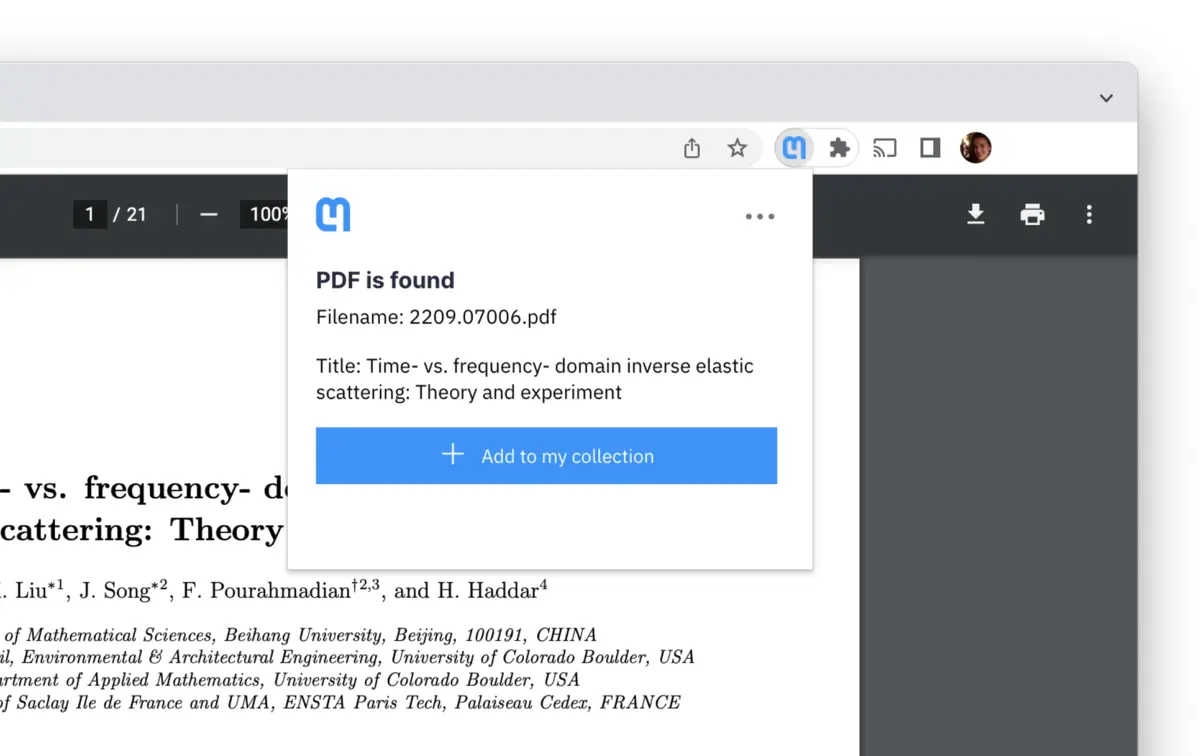This screenshot has height=756, width=1200.
Task: Select the filename 2209.07006.pdf text
Action: [436, 317]
